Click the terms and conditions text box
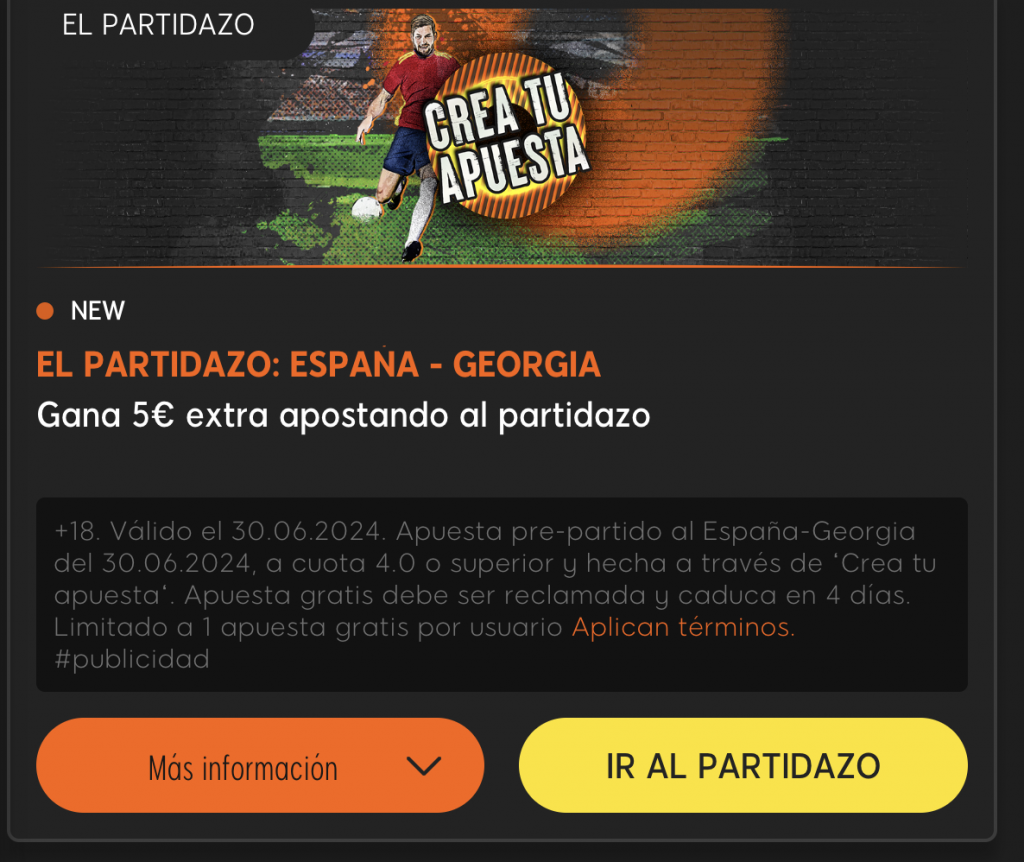This screenshot has width=1024, height=862. point(502,594)
